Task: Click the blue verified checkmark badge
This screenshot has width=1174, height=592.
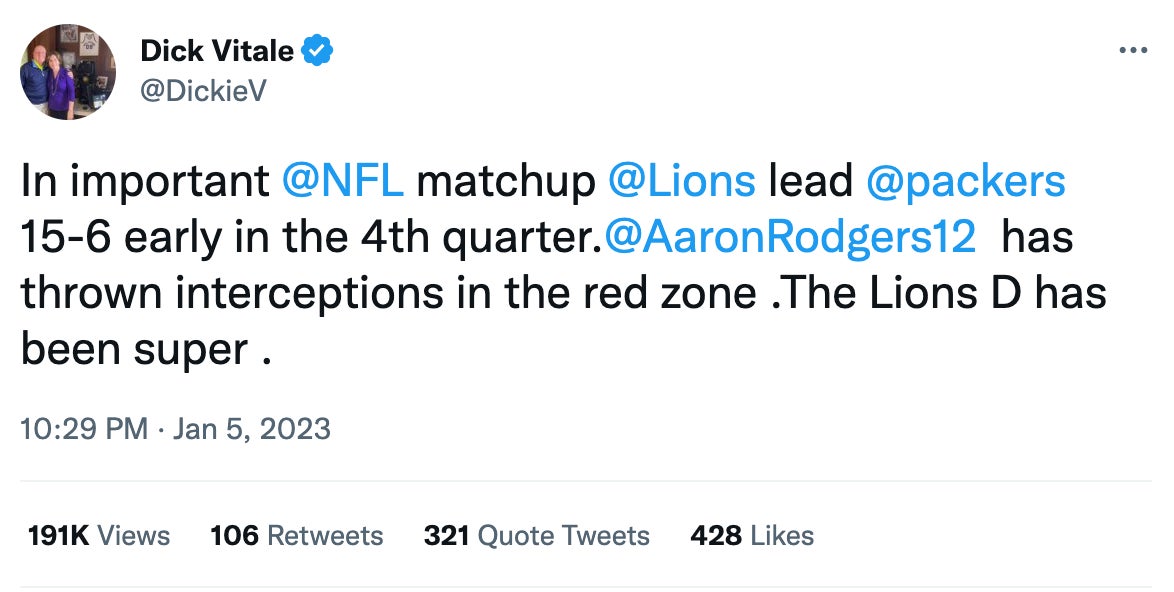Action: click(x=319, y=49)
